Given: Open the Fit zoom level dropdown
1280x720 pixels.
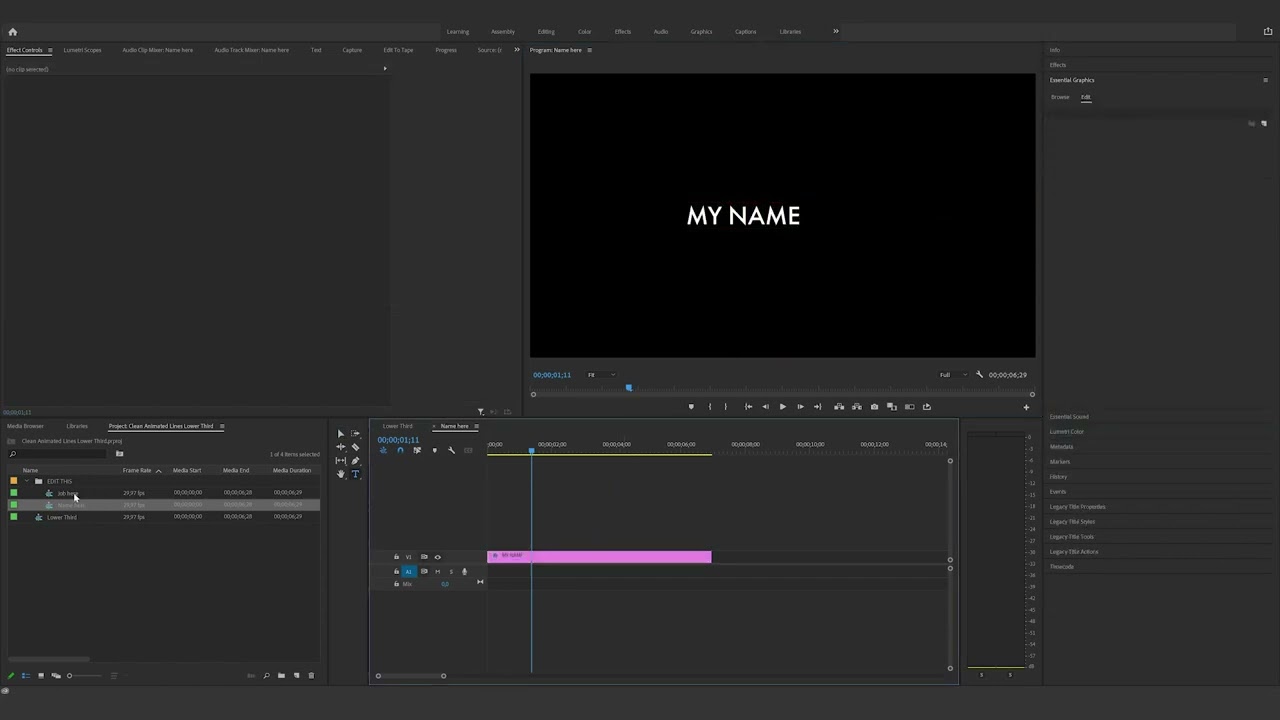Looking at the screenshot, I should (600, 375).
